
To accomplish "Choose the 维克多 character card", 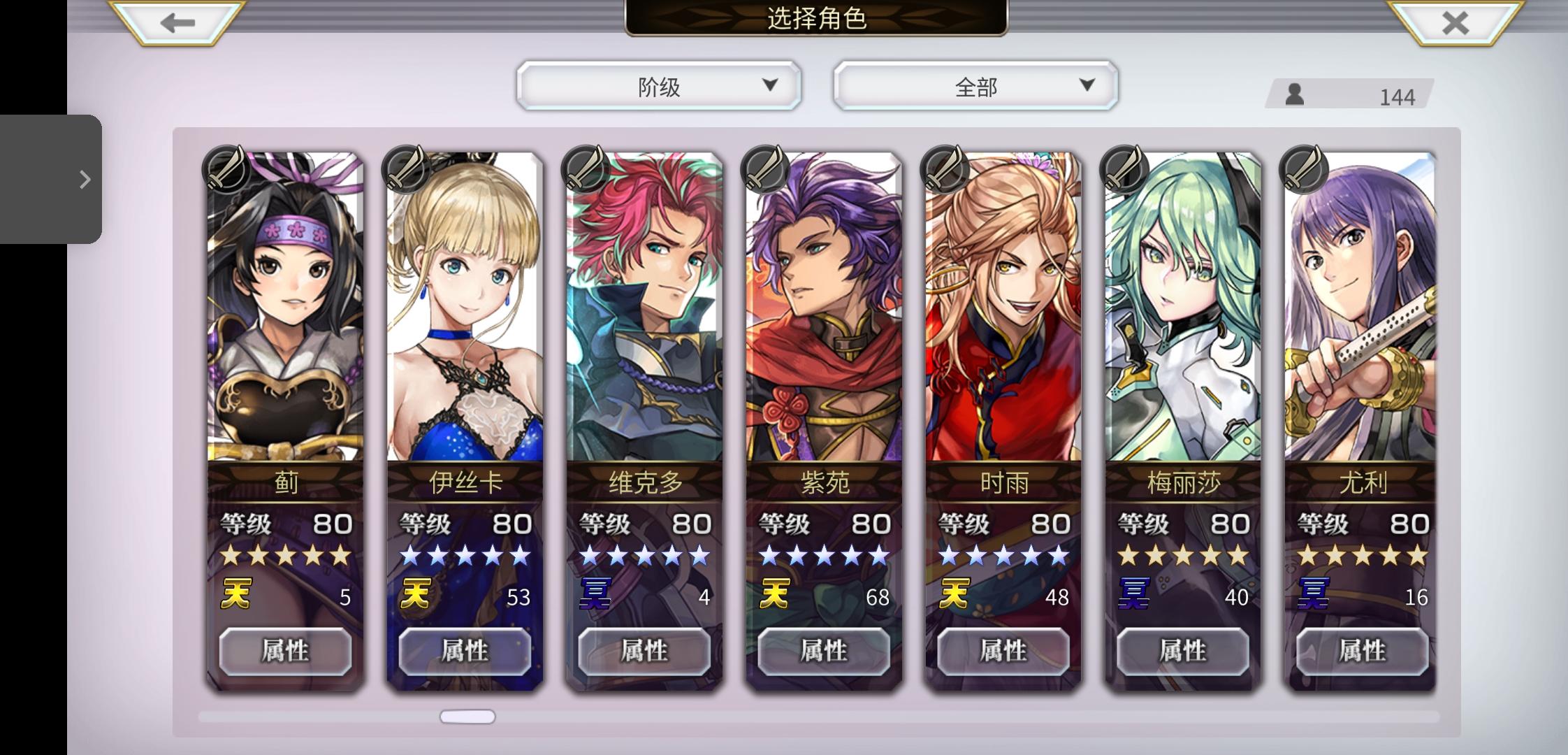I will (x=644, y=421).
